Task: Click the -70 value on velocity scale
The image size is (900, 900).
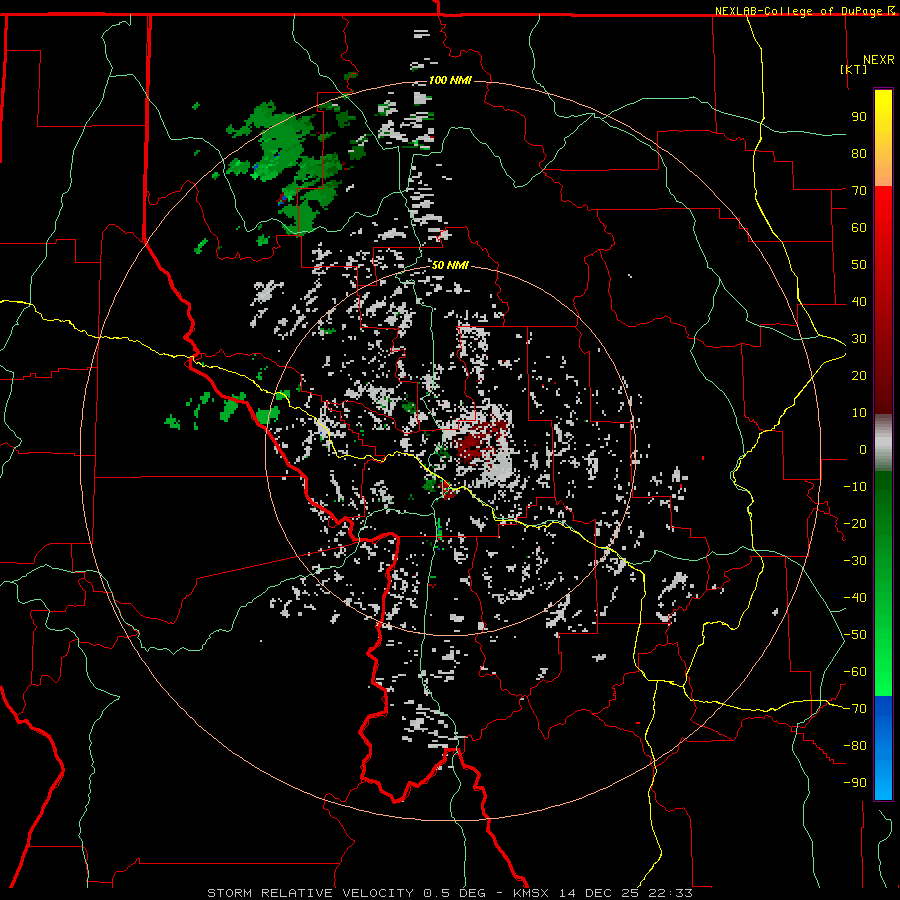Action: click(x=855, y=709)
